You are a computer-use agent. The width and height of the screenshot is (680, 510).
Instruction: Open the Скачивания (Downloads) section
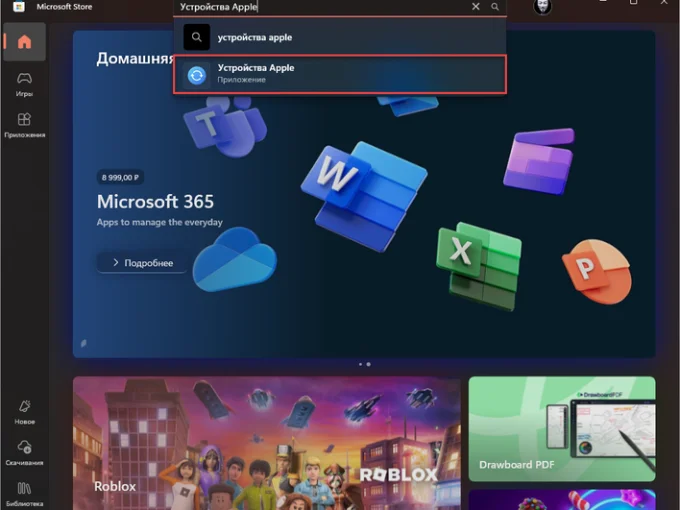click(x=24, y=453)
